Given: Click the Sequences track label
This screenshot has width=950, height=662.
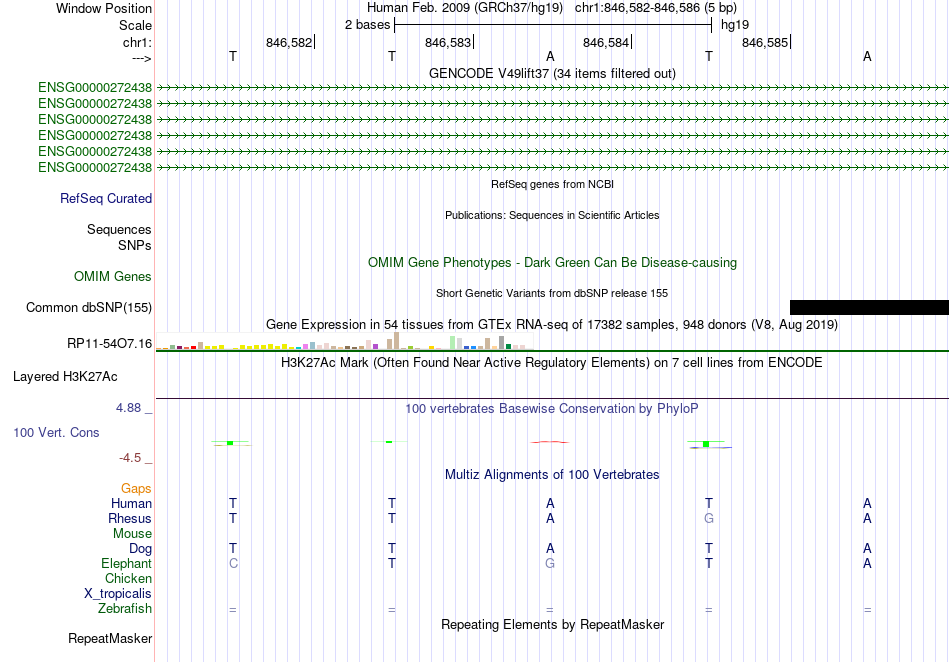Looking at the screenshot, I should pyautogui.click(x=119, y=230).
